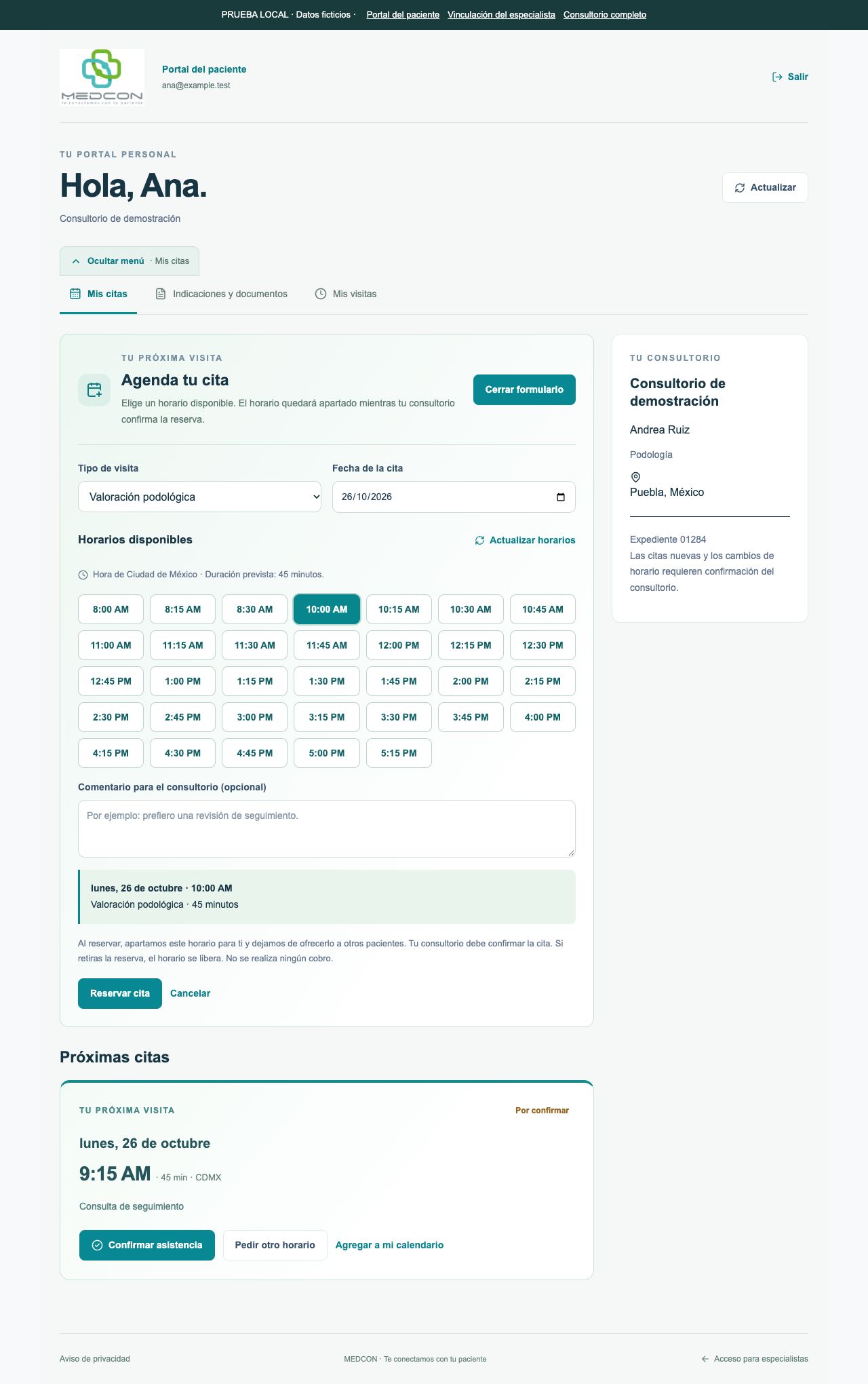Screen dimensions: 868x1384
Task: Open Aviso de privacidad in the footer
Action: click(x=95, y=1359)
